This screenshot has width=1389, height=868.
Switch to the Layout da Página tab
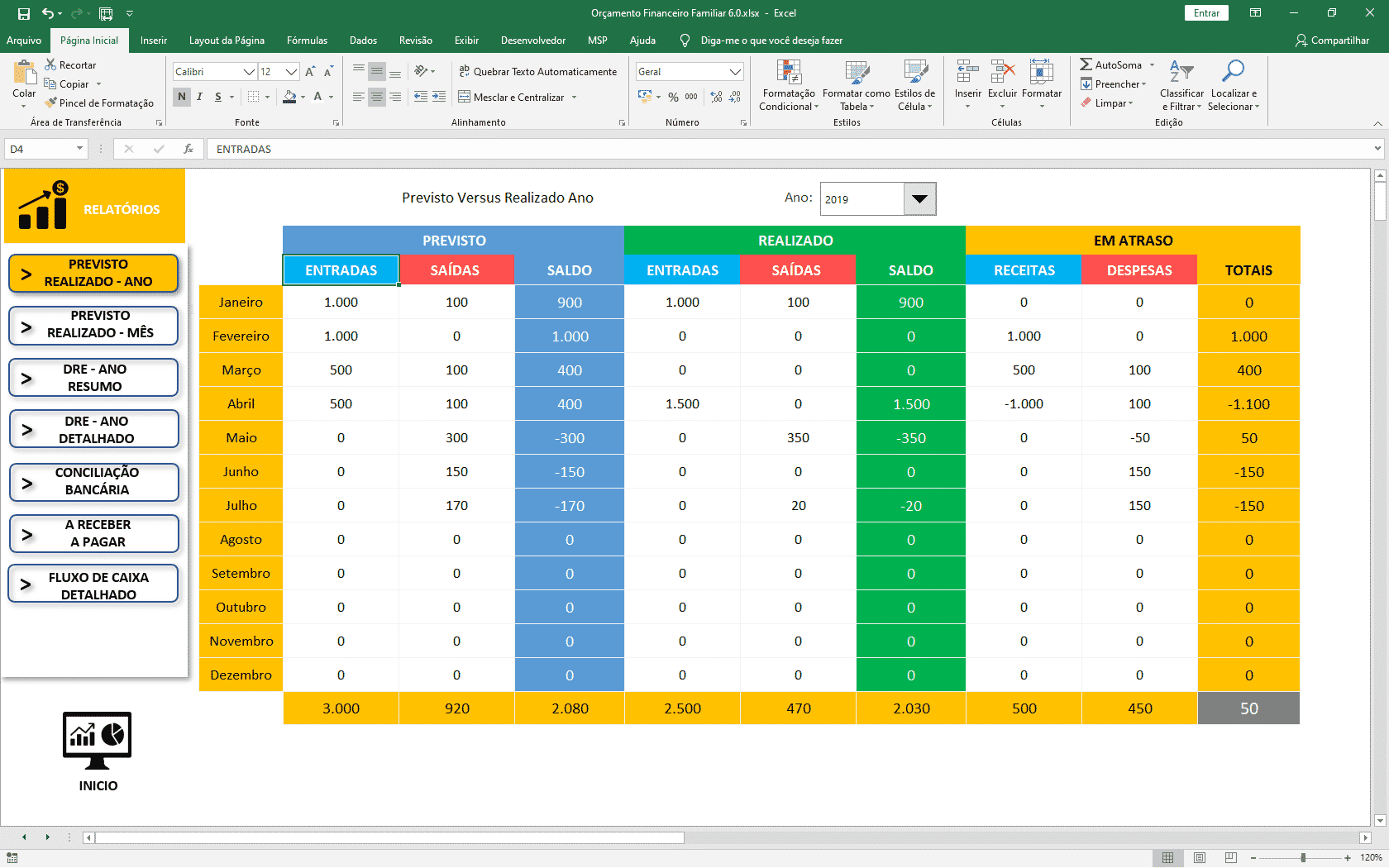227,40
